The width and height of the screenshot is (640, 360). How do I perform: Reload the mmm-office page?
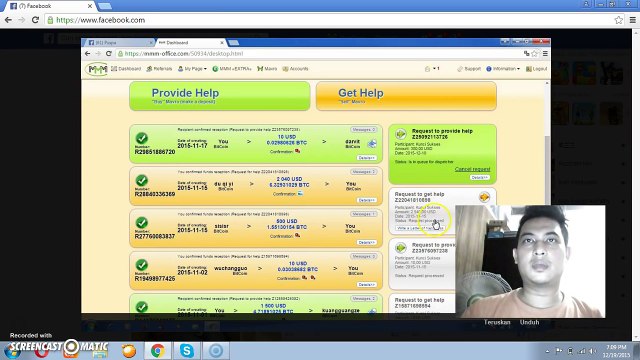(x=109, y=53)
